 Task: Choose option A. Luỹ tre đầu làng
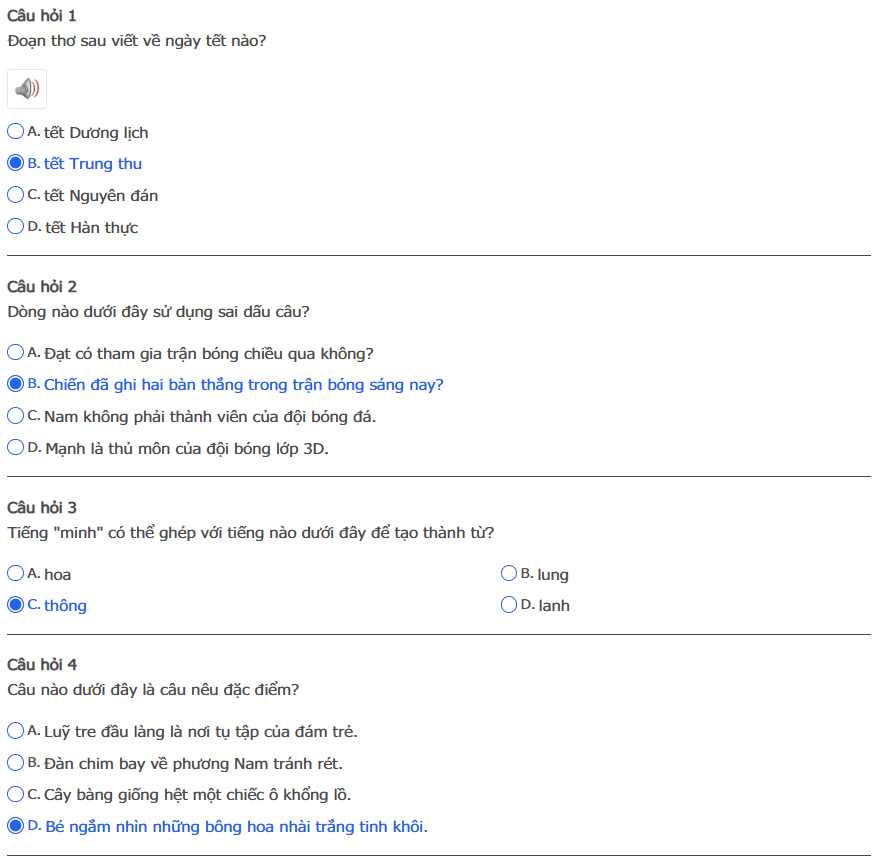[16, 731]
